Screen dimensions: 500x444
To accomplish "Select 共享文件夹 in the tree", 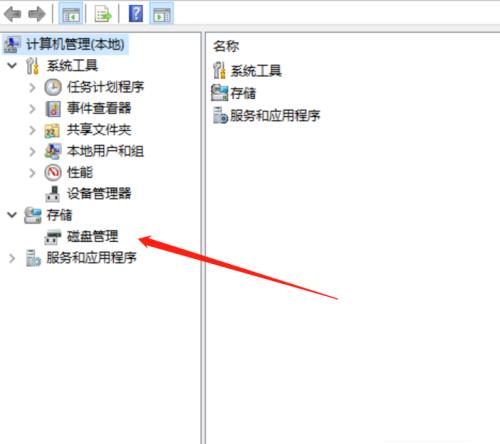I will pyautogui.click(x=99, y=130).
